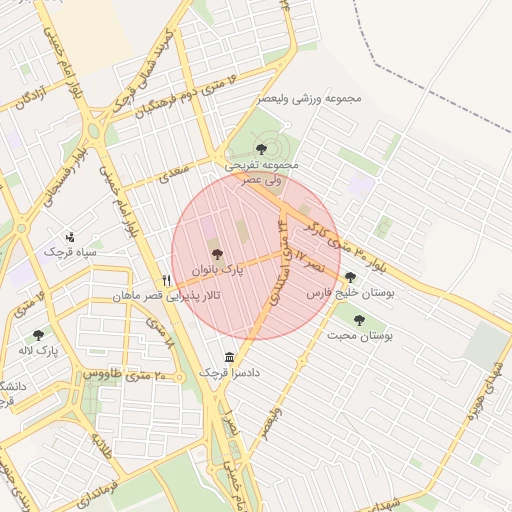Select the سپاه قرچک label
Viewport: 512px width, 512px height.
click(x=70, y=252)
